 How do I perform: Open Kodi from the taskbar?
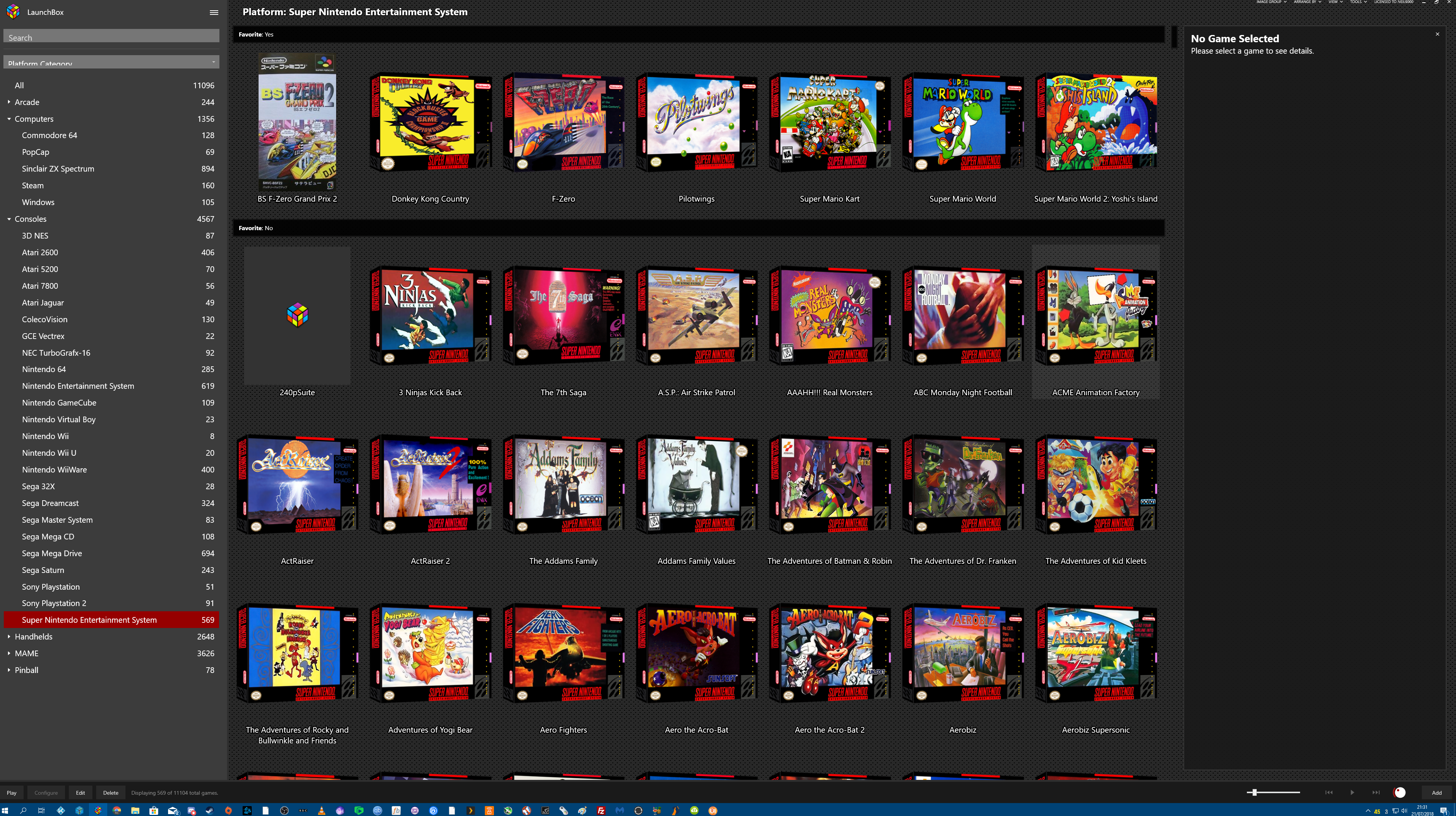[60, 810]
